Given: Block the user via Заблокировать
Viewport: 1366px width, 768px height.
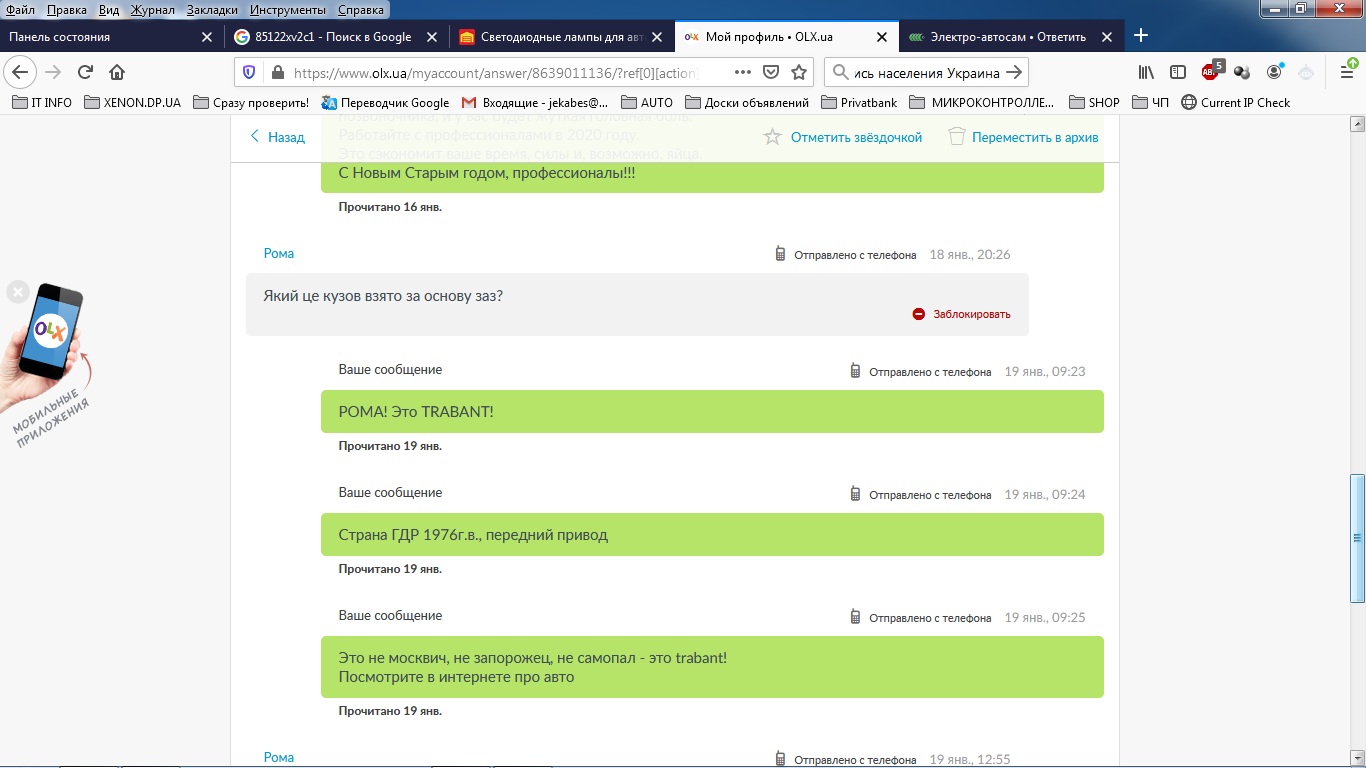Looking at the screenshot, I should [961, 314].
